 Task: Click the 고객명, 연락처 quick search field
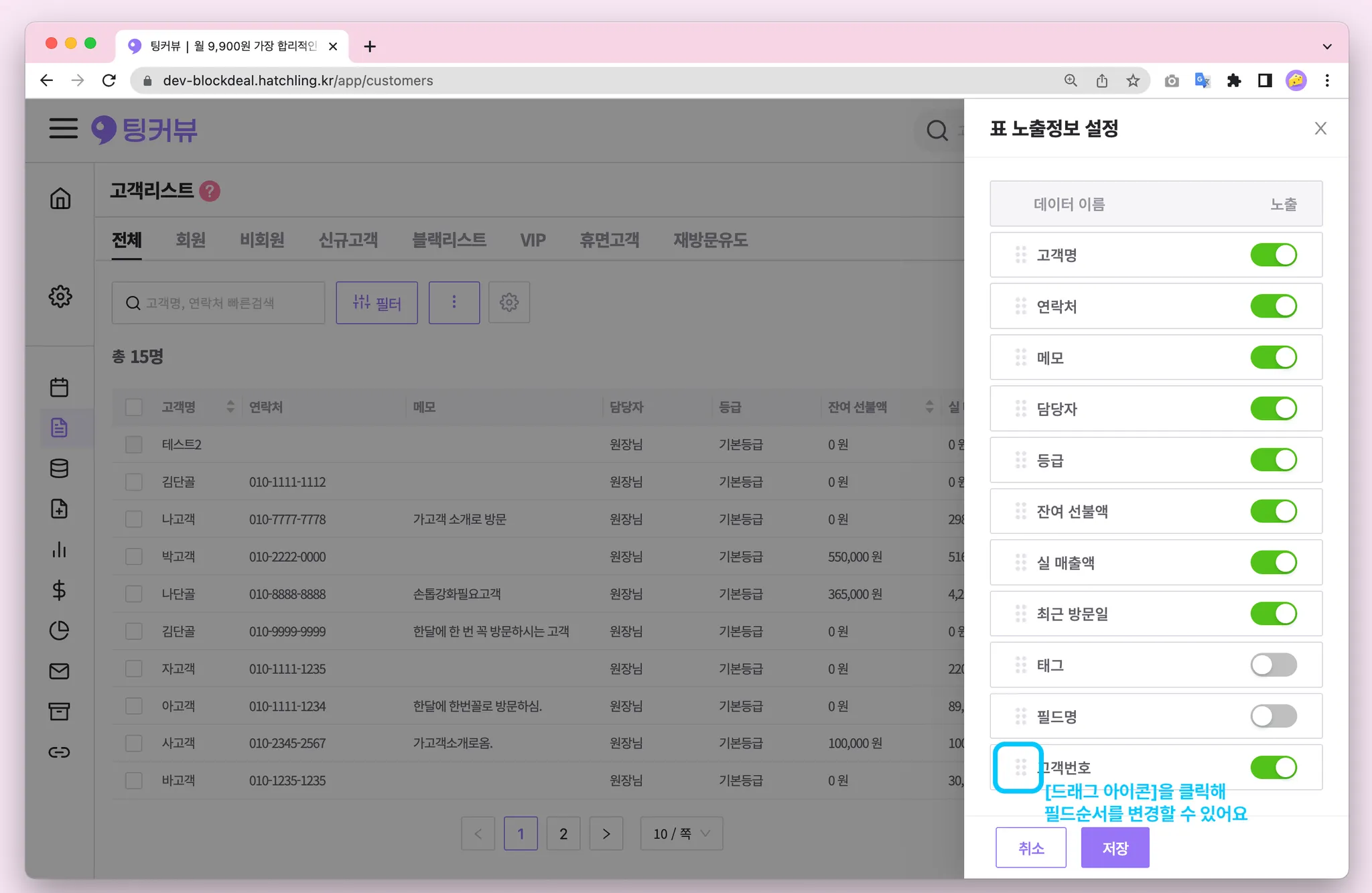point(218,303)
